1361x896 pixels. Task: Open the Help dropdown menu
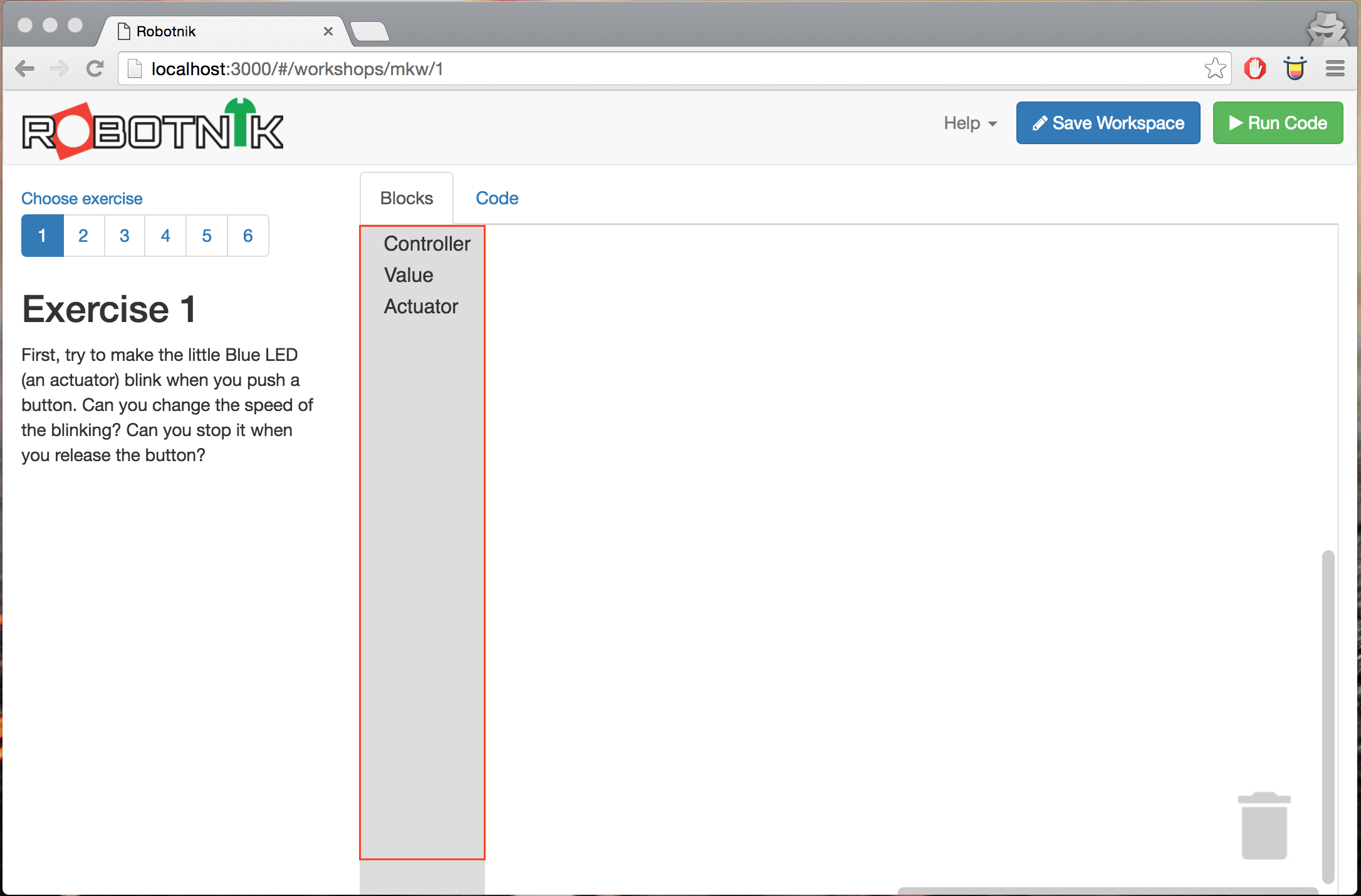click(969, 123)
